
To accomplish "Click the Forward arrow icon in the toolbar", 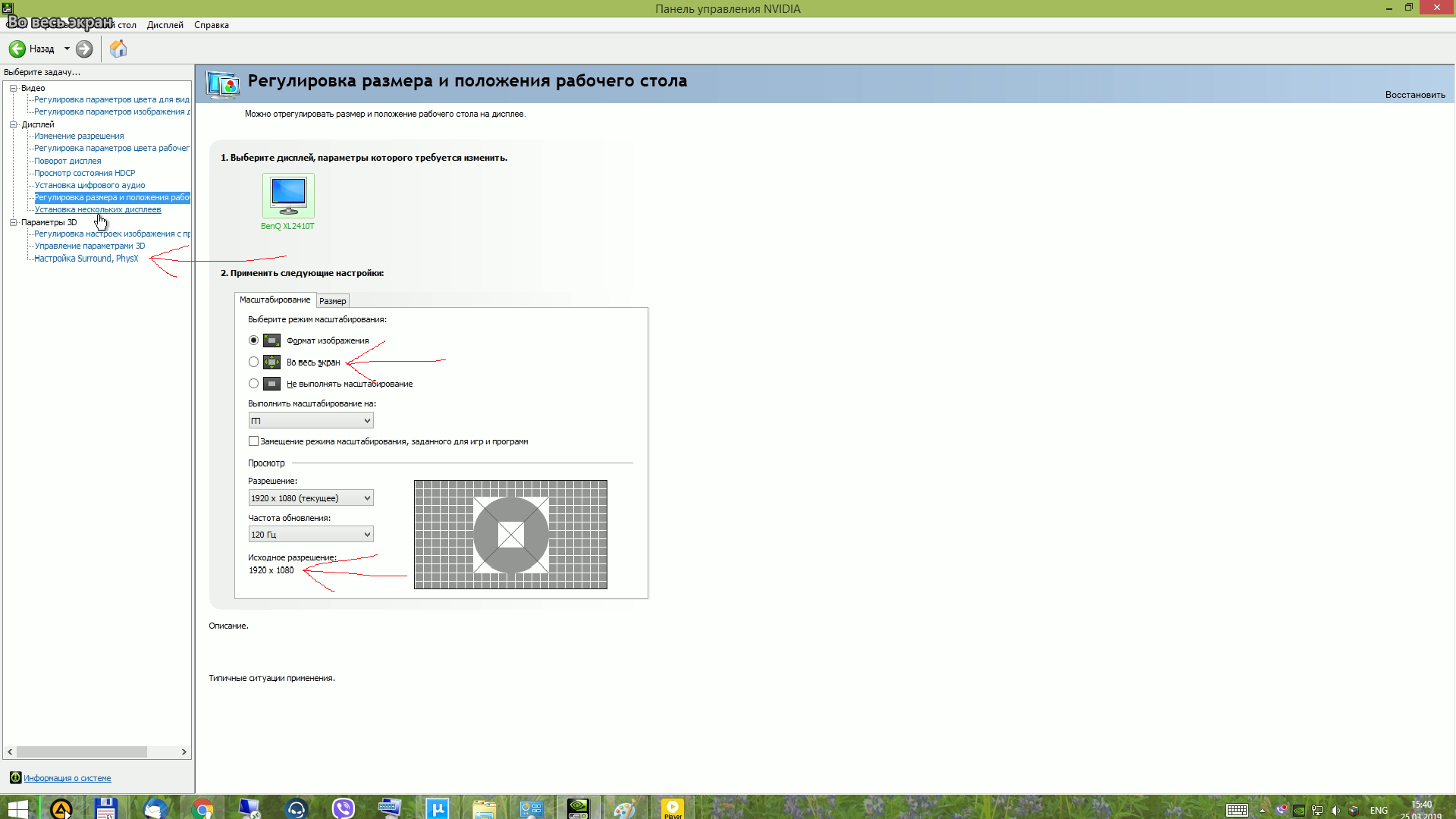I will pos(84,49).
